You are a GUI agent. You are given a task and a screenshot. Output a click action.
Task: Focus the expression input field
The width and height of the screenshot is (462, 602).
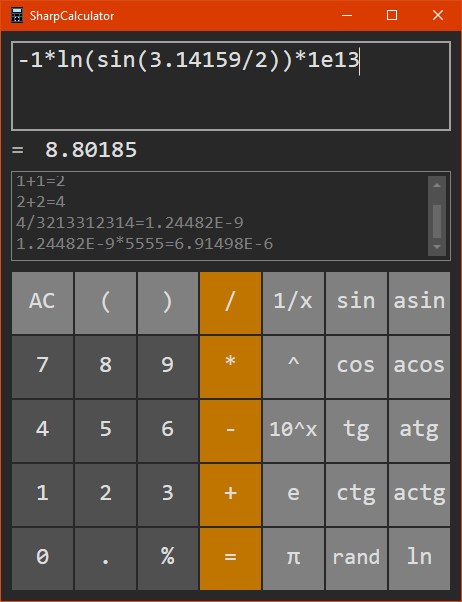tap(231, 86)
